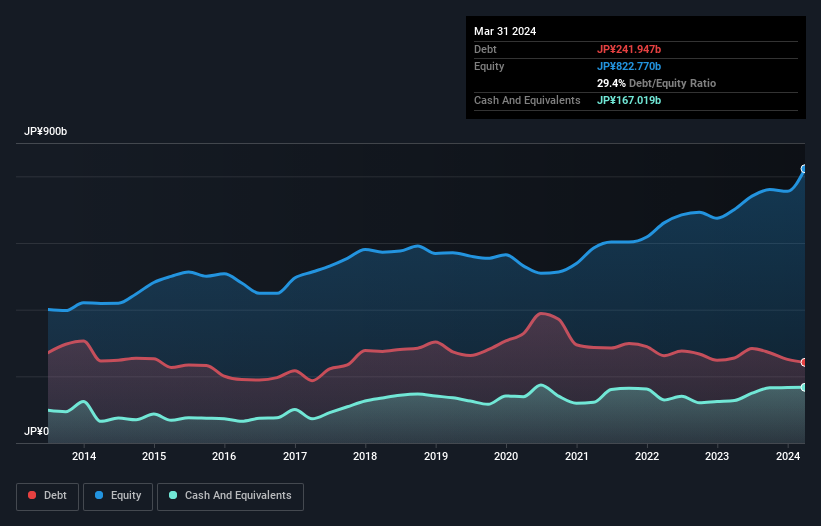Click the JP¥241.947b debt value
The image size is (821, 526).
[629, 49]
